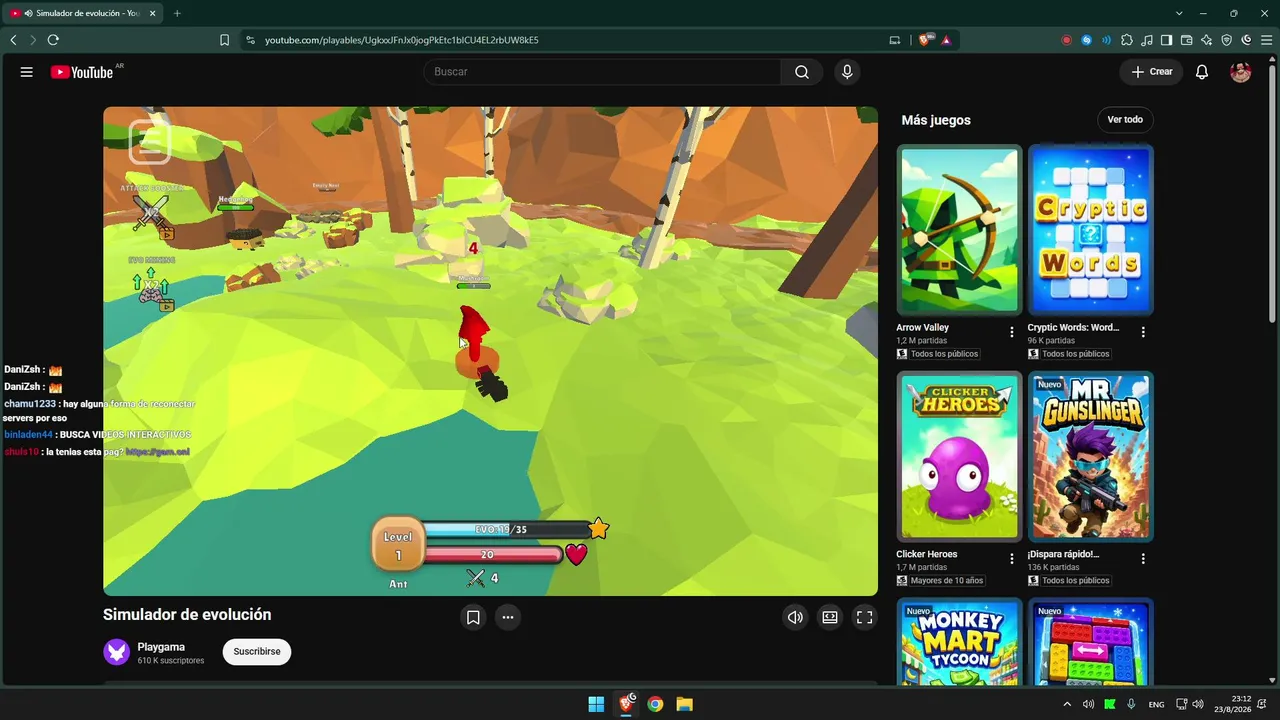The width and height of the screenshot is (1280, 720).
Task: Open the Brave Rewards triangle icon
Action: coord(946,40)
